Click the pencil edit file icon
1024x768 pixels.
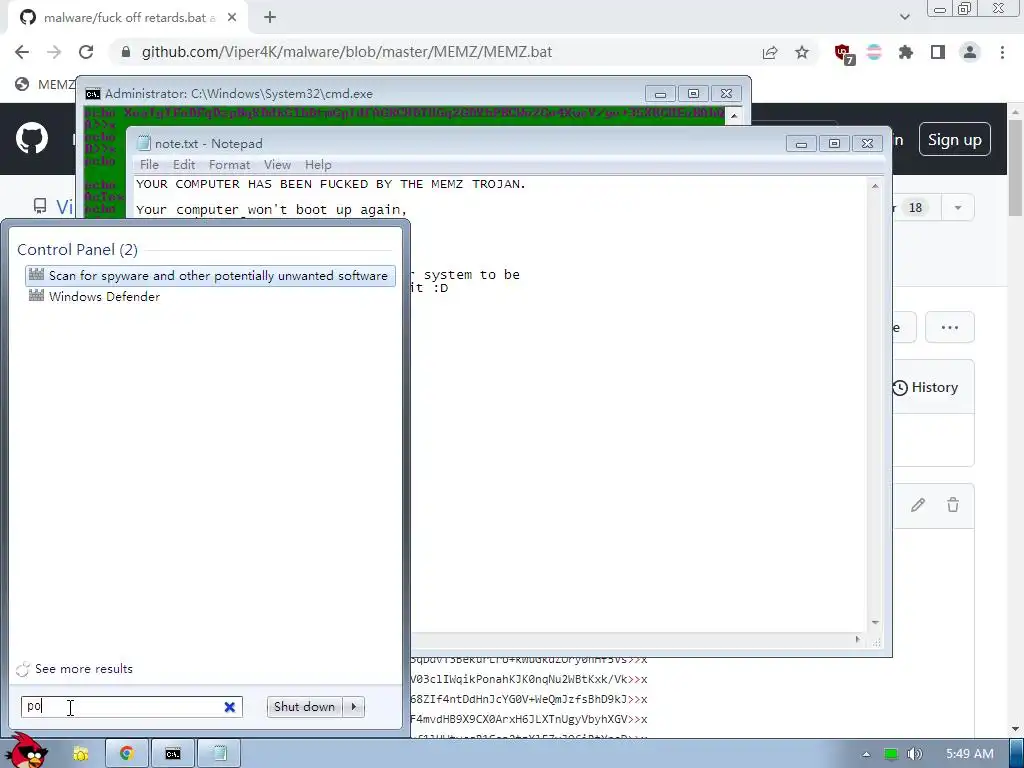point(918,505)
